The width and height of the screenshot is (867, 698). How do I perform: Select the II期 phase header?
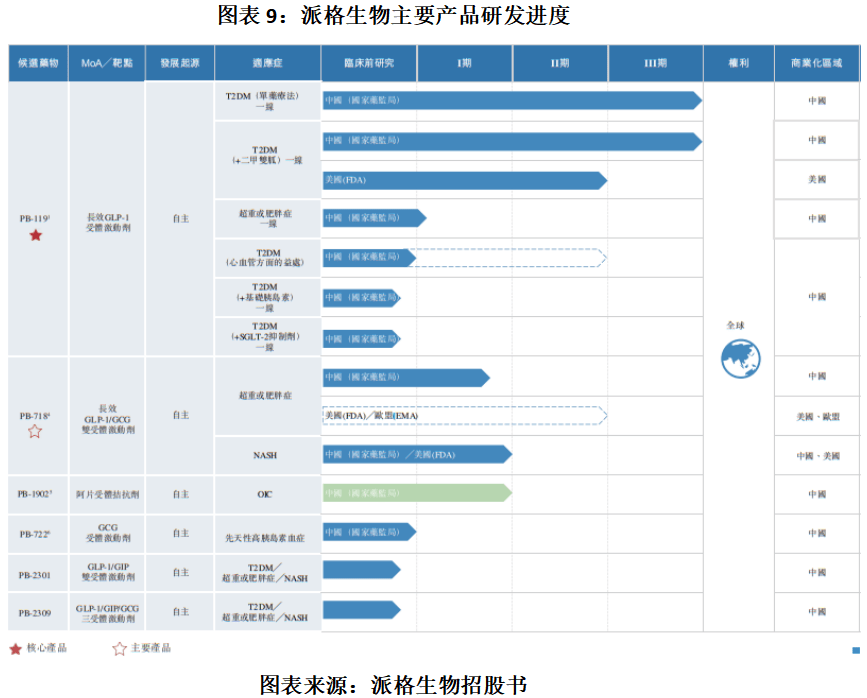tap(560, 63)
